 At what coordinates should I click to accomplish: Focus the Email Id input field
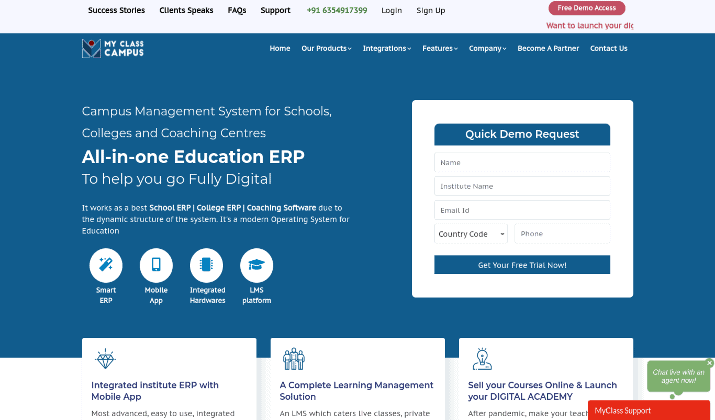(x=522, y=210)
